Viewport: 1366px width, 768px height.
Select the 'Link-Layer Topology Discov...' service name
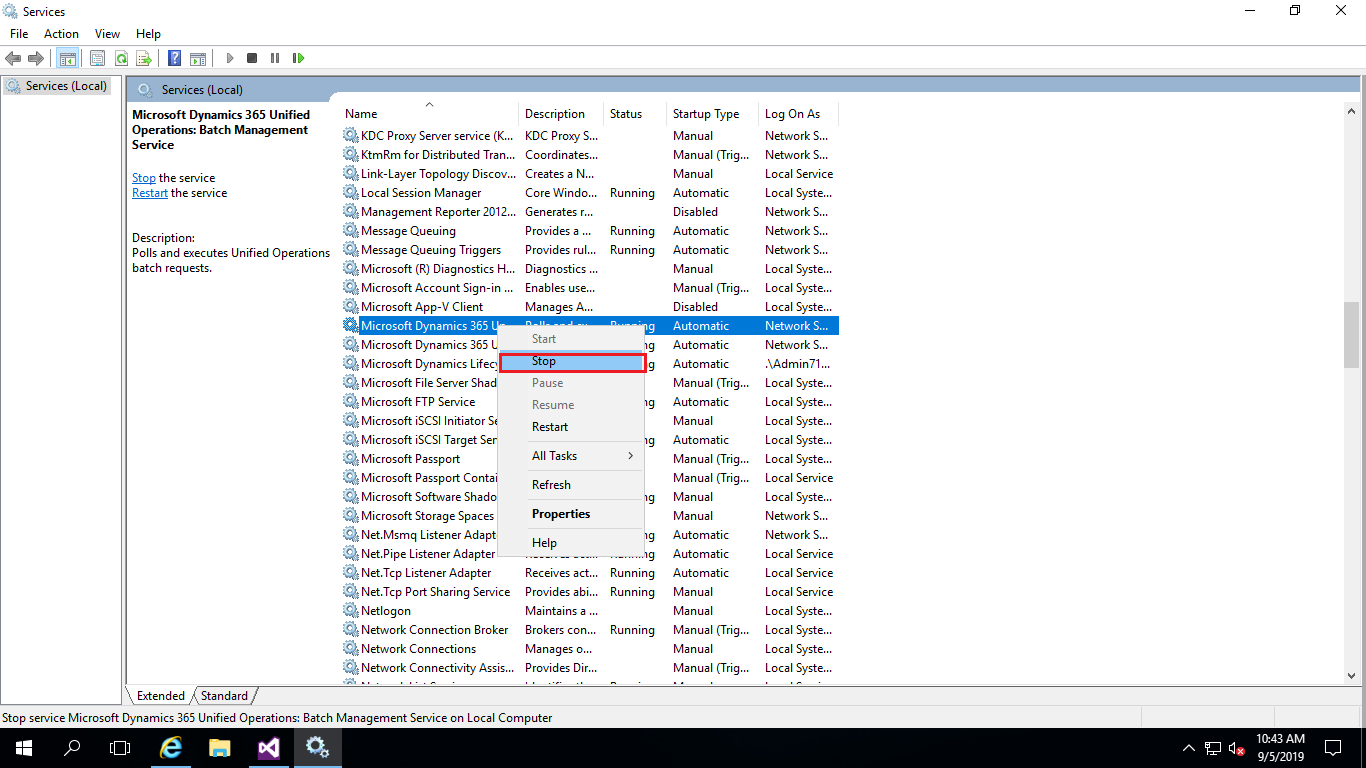pos(437,174)
